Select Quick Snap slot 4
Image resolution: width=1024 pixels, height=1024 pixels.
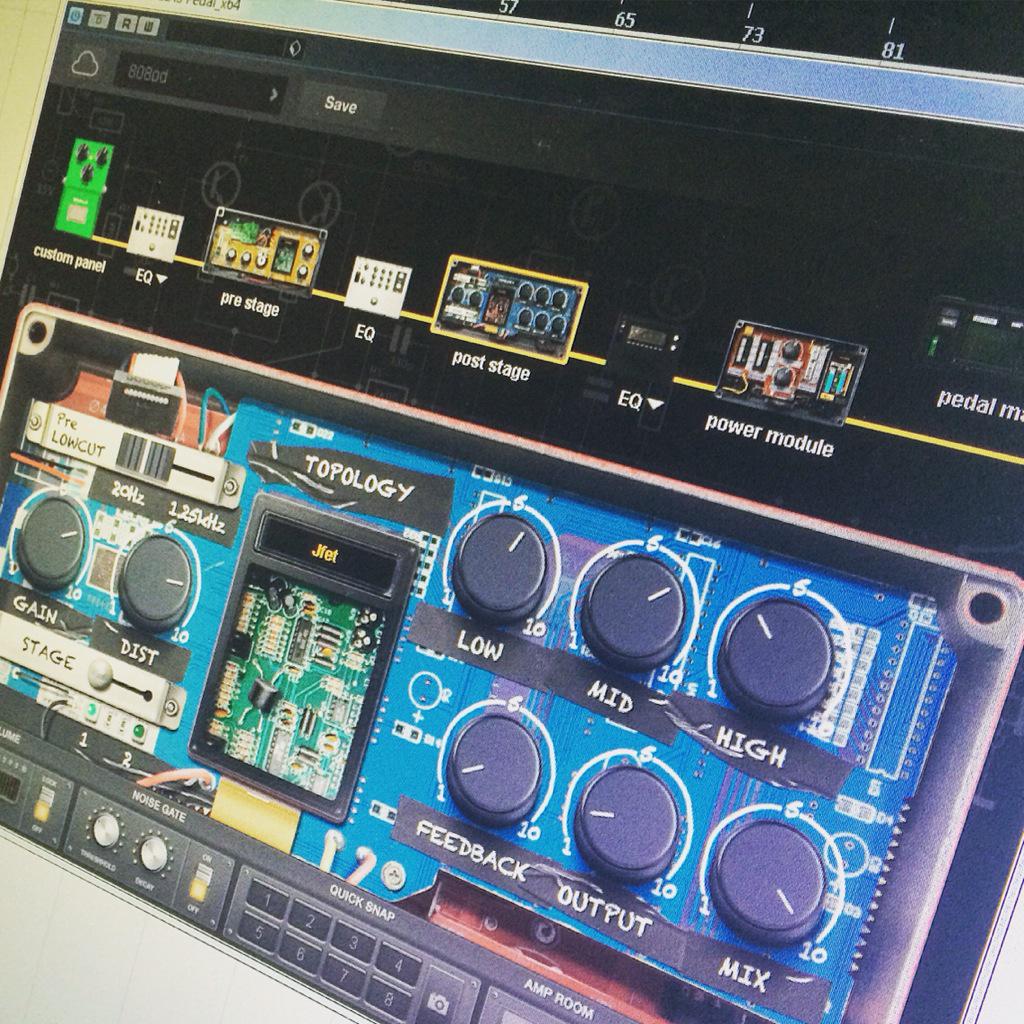pyautogui.click(x=398, y=965)
